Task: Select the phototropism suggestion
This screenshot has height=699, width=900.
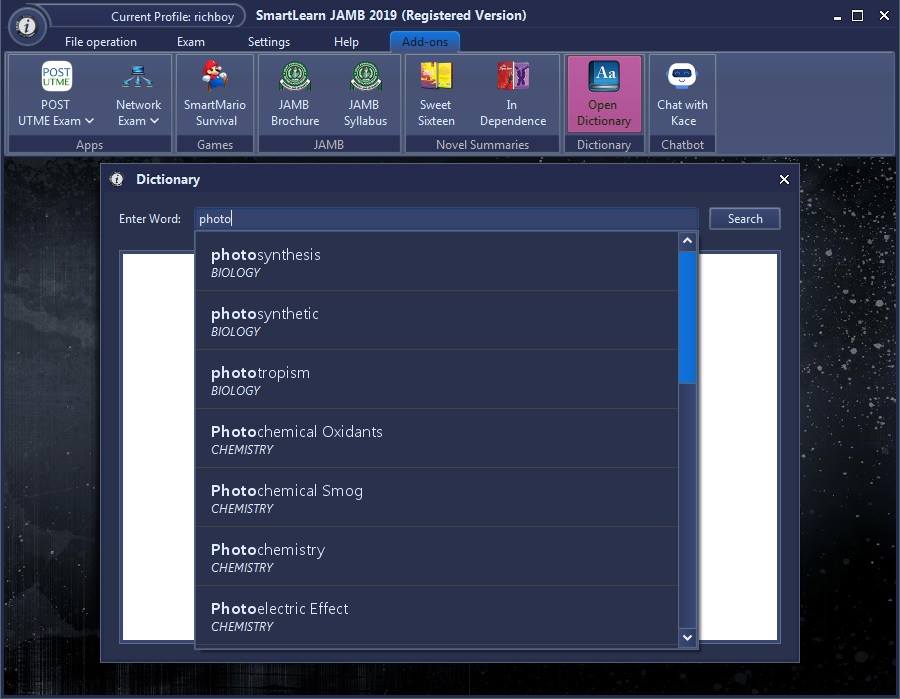Action: (x=436, y=380)
